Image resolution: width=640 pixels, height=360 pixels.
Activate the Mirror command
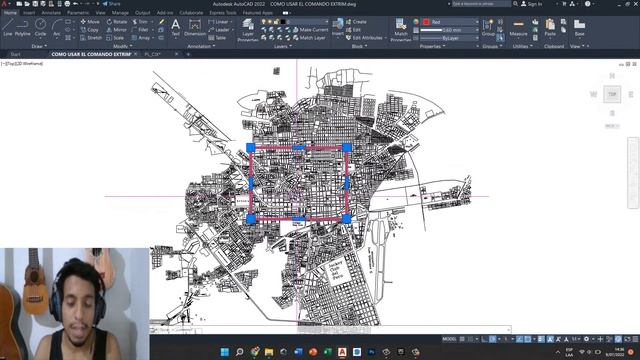(117, 30)
